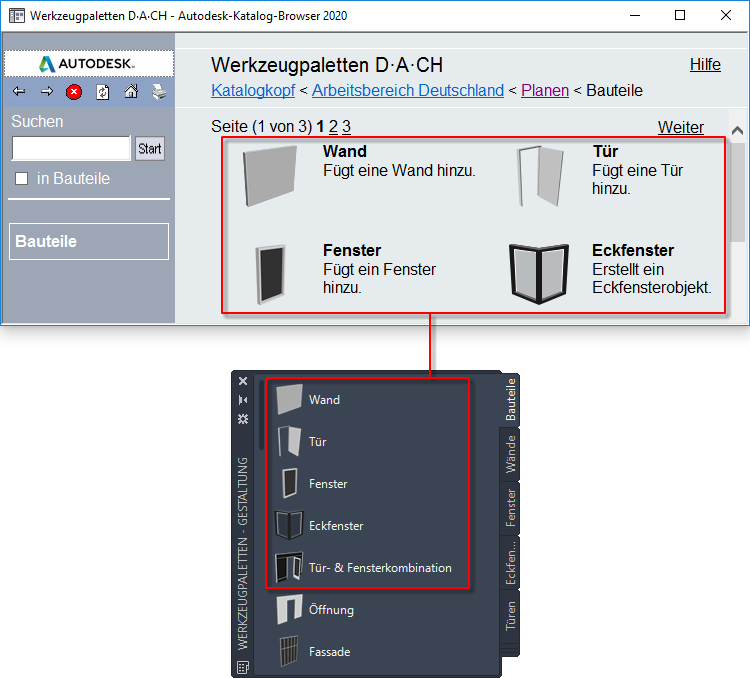The width and height of the screenshot is (750, 678).
Task: Switch to the Türen palette tab
Action: pos(510,616)
